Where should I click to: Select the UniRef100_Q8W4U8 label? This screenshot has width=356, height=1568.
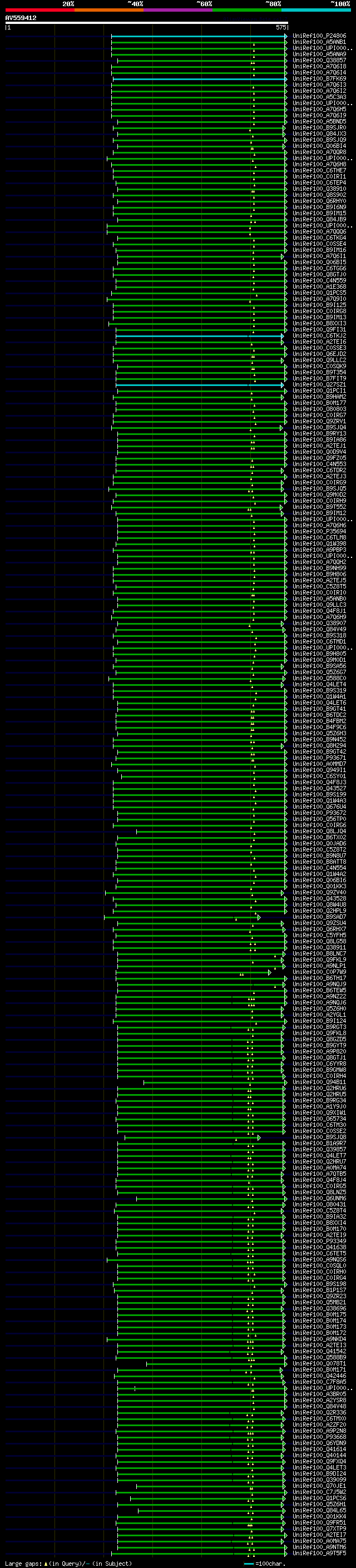(319, 904)
